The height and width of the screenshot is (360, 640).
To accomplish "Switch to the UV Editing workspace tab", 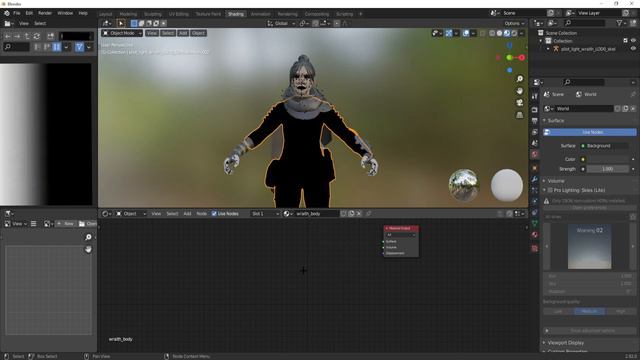I will [x=179, y=14].
